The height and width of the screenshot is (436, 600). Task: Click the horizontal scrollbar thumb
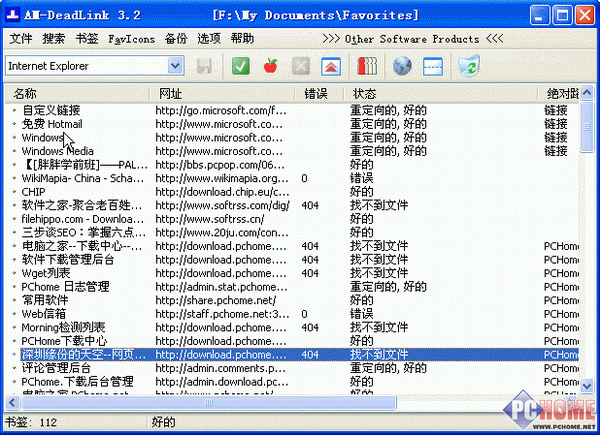[209, 402]
